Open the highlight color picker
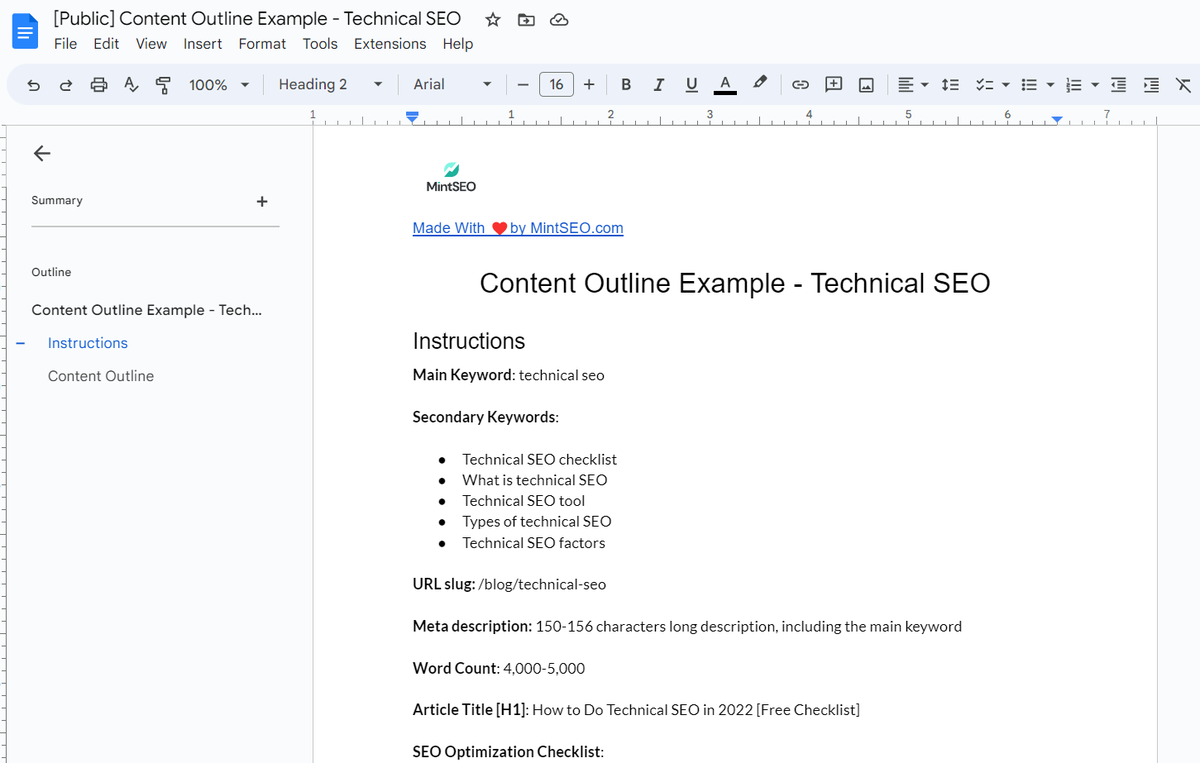1200x763 pixels. (760, 85)
